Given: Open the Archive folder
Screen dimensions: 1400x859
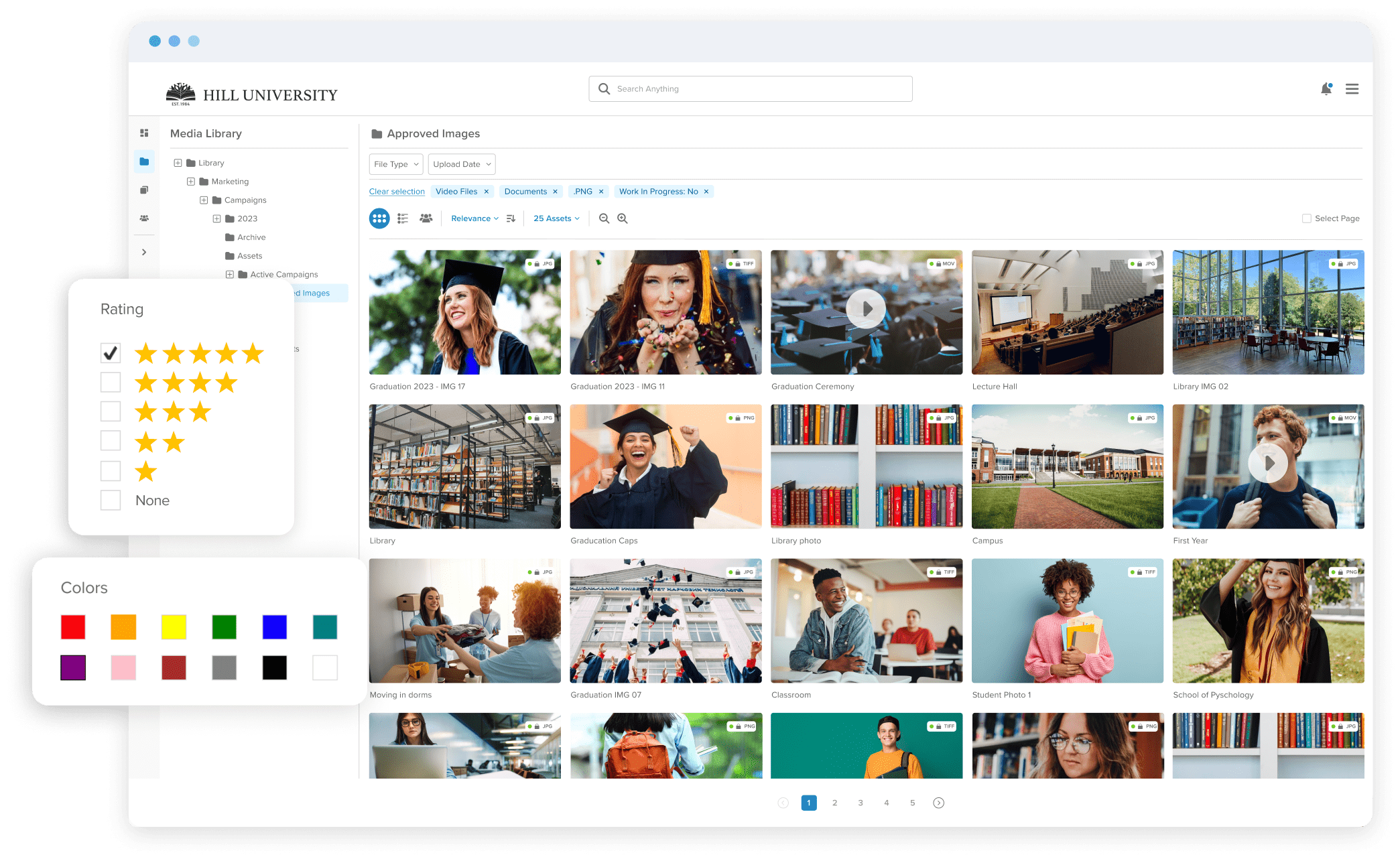Looking at the screenshot, I should click(x=245, y=237).
